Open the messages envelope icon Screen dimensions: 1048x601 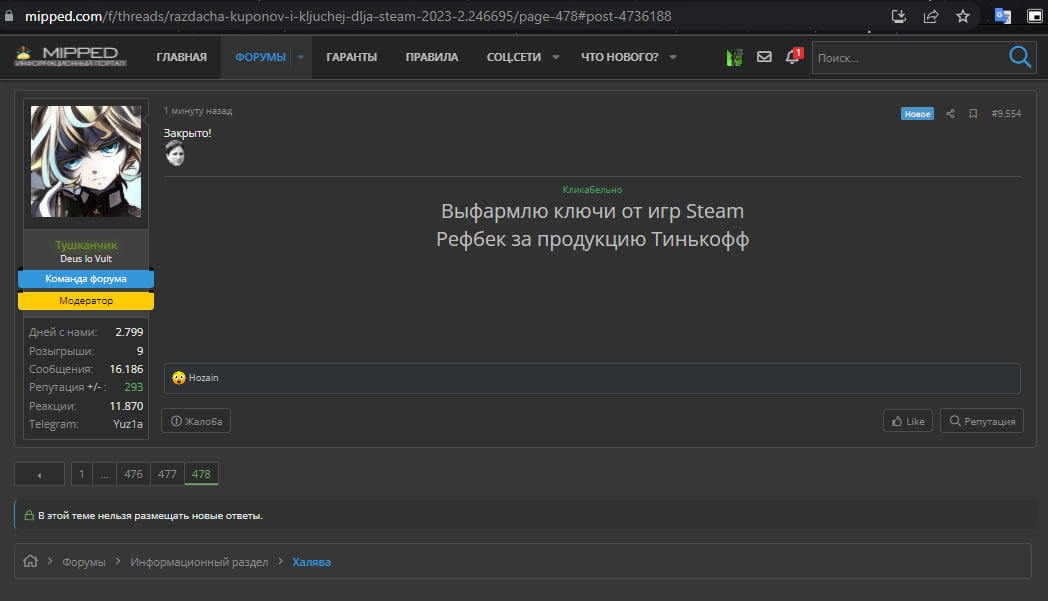click(764, 57)
